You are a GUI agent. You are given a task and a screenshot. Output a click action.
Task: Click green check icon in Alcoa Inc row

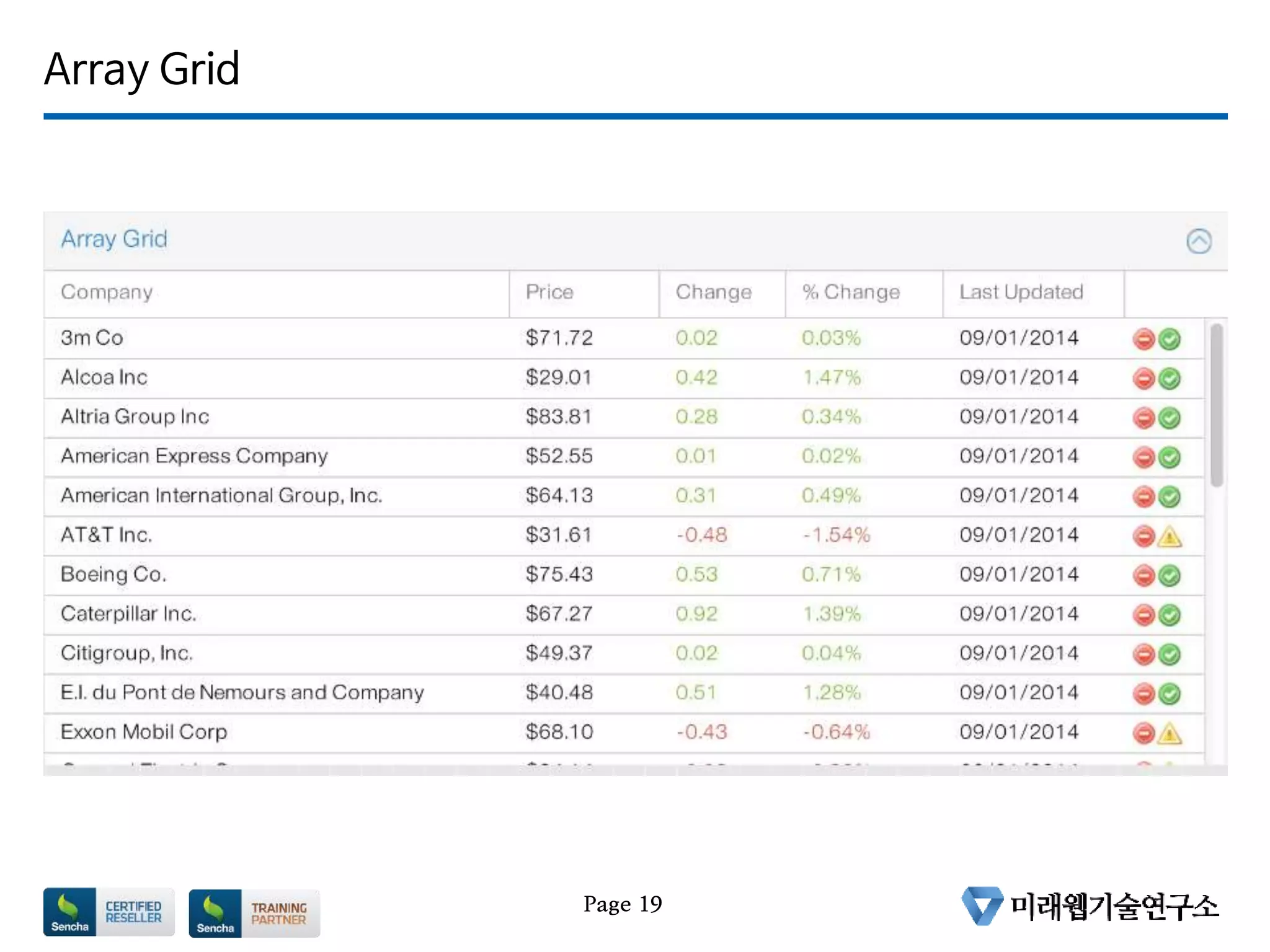click(1170, 379)
